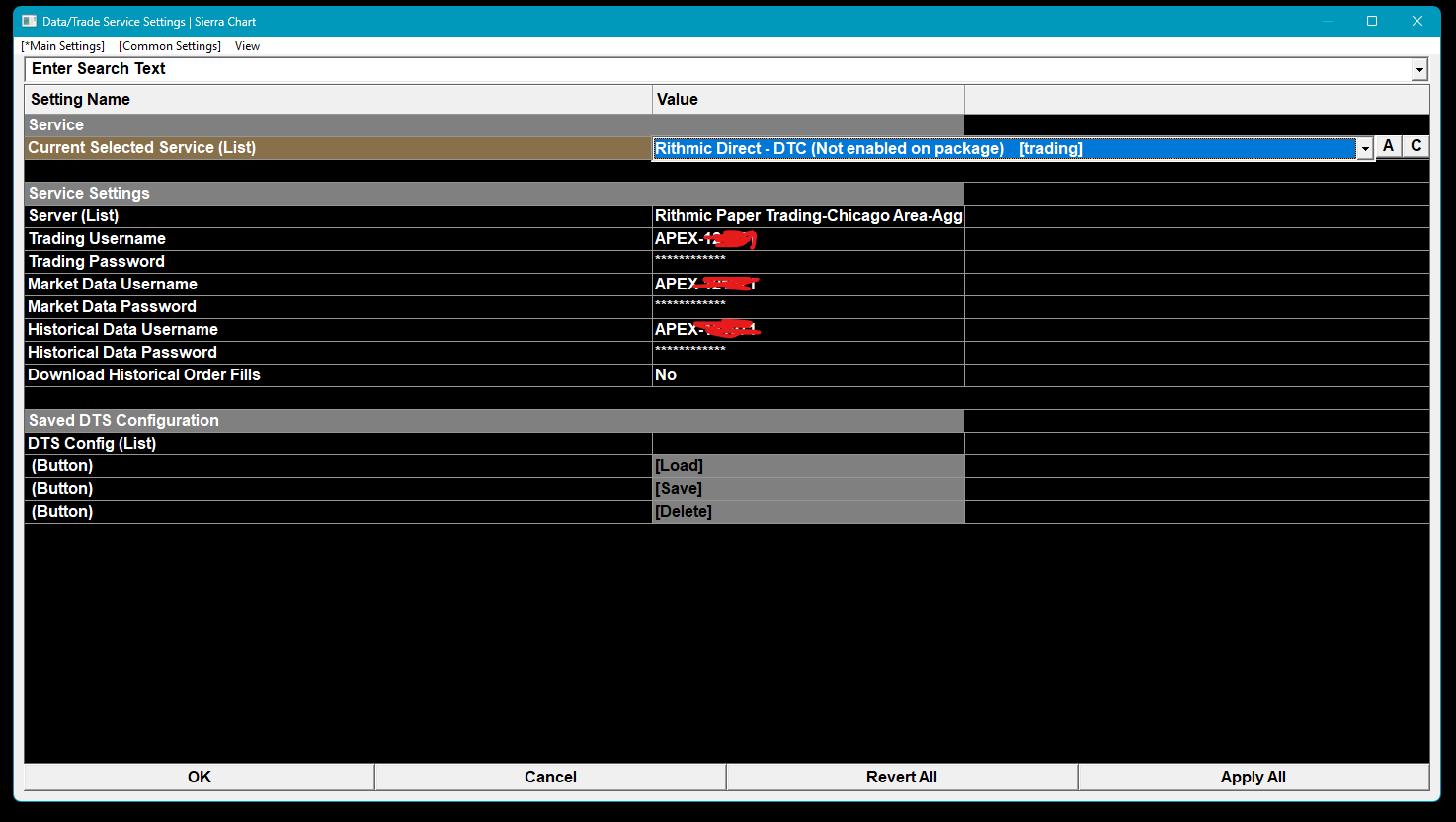Screen dimensions: 1456x822
Task: Click the Sierra Chart window title icon
Action: coord(30,21)
